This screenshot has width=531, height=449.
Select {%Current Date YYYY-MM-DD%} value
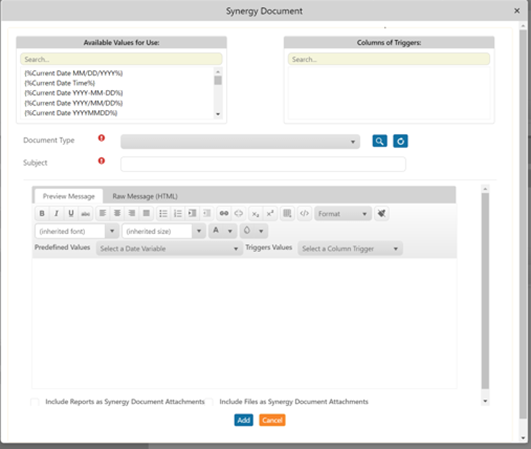coord(73,93)
